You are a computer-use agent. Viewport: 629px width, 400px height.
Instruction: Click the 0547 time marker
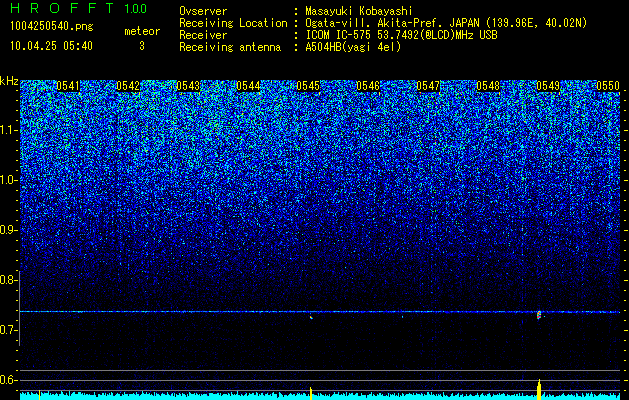(x=428, y=86)
